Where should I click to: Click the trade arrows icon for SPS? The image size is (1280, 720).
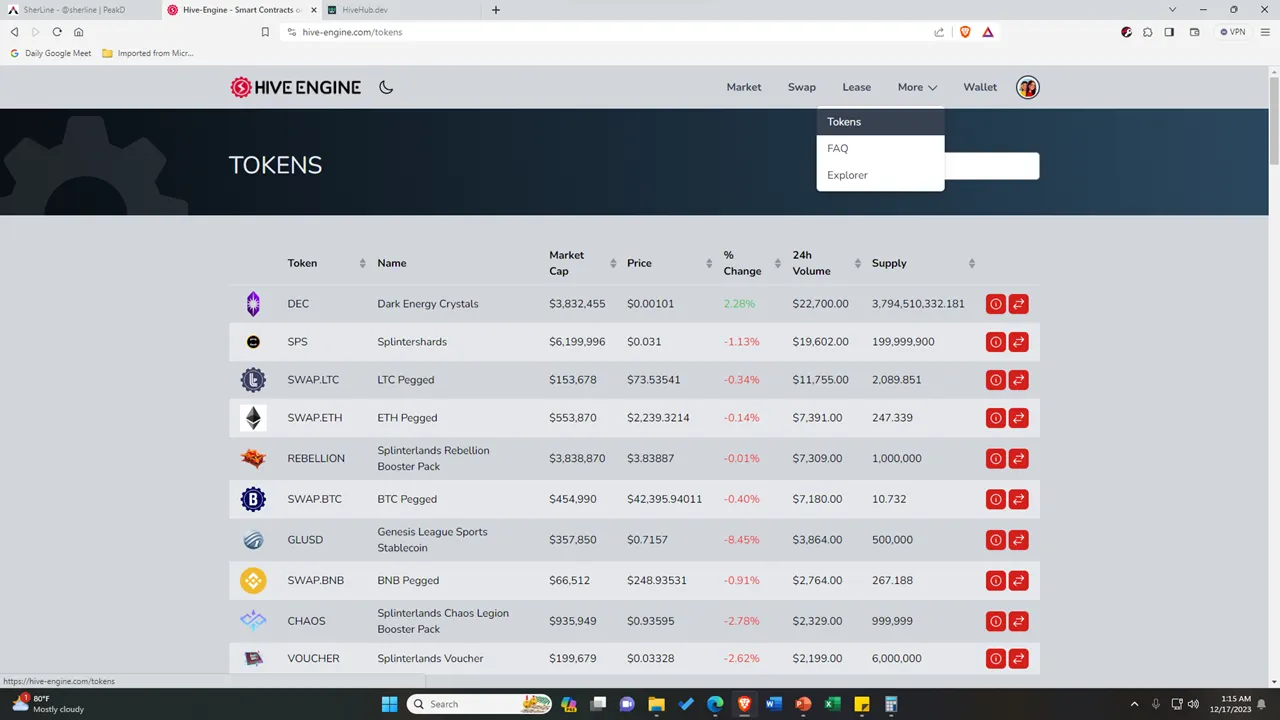point(1018,342)
